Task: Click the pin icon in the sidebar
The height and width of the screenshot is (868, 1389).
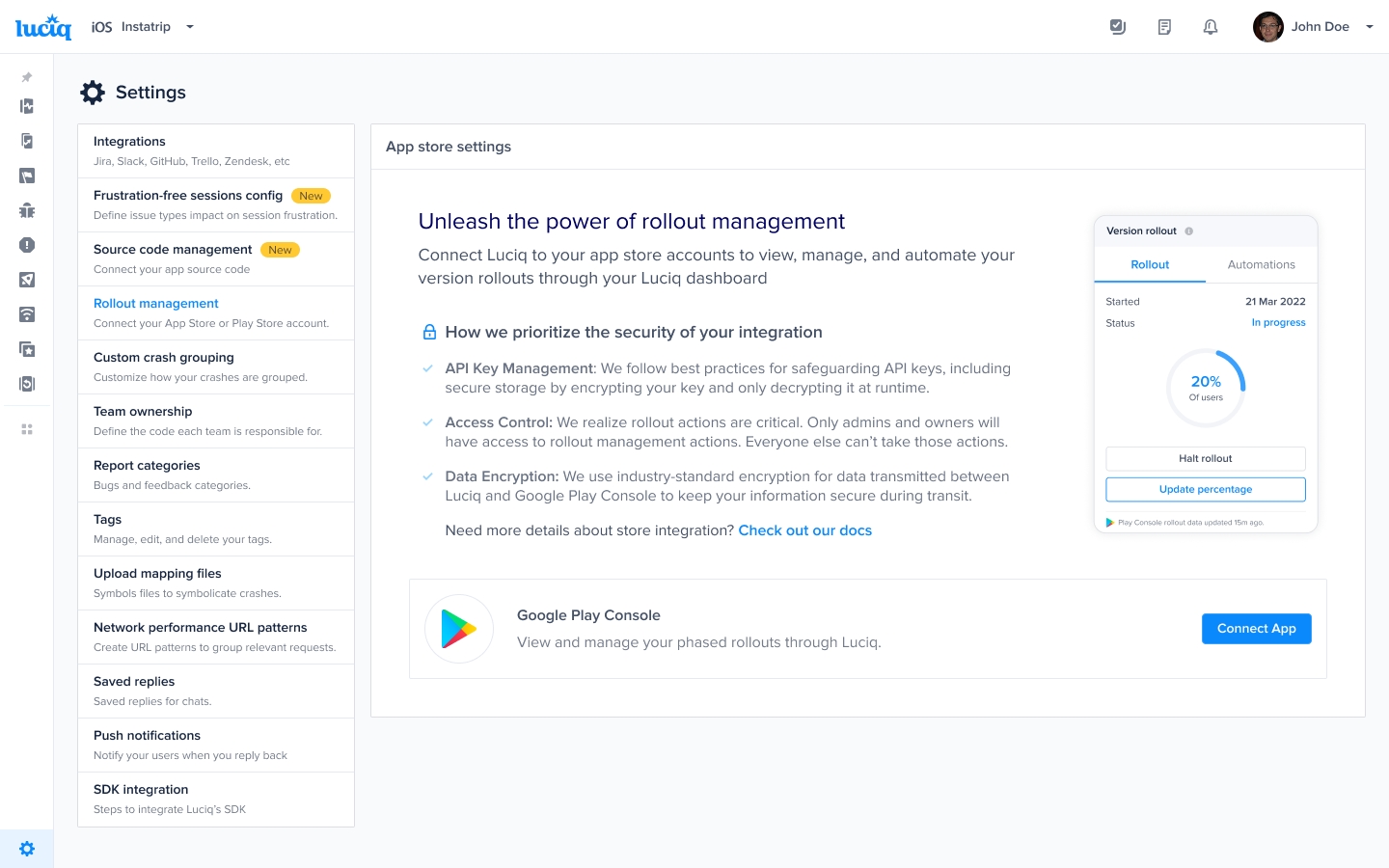Action: point(27,77)
